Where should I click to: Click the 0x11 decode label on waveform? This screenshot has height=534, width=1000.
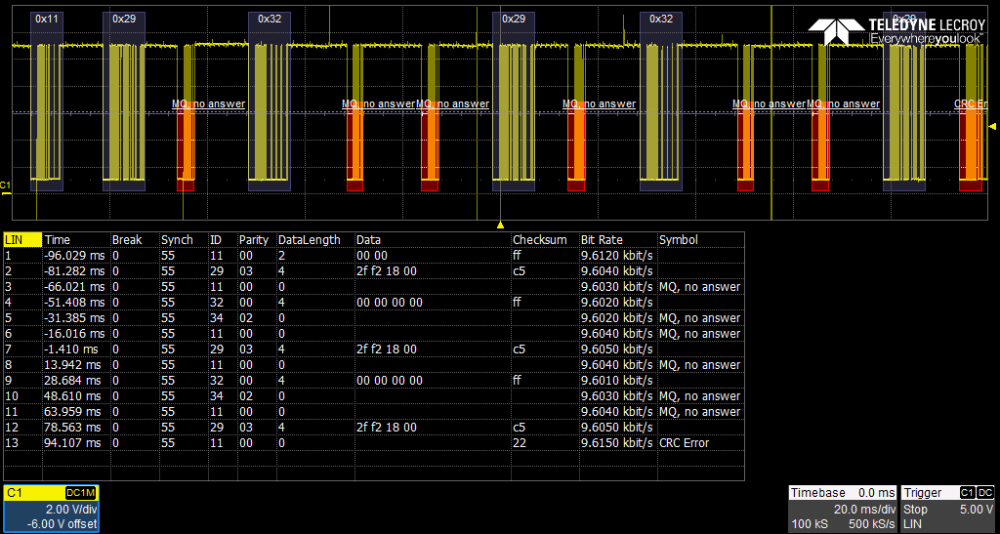(46, 19)
